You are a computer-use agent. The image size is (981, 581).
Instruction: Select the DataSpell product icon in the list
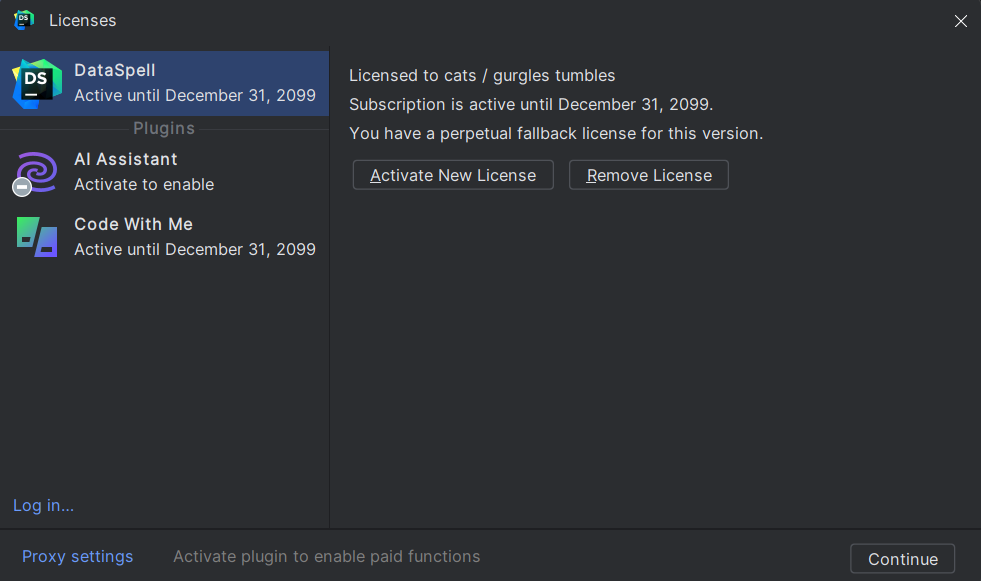tap(37, 84)
